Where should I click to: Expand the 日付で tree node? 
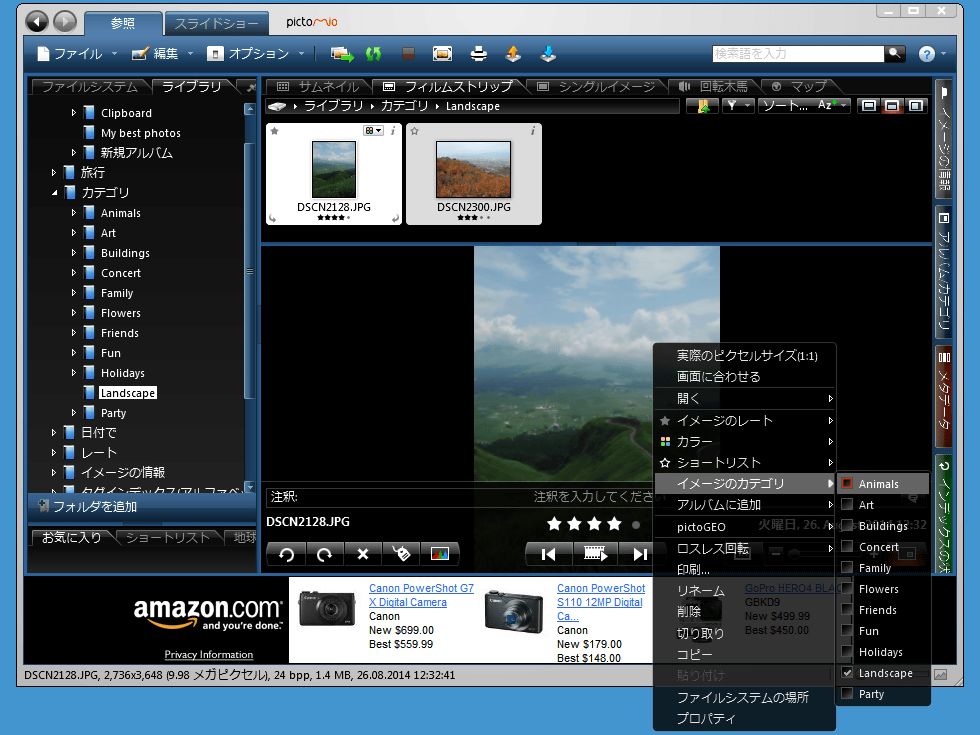(x=54, y=432)
